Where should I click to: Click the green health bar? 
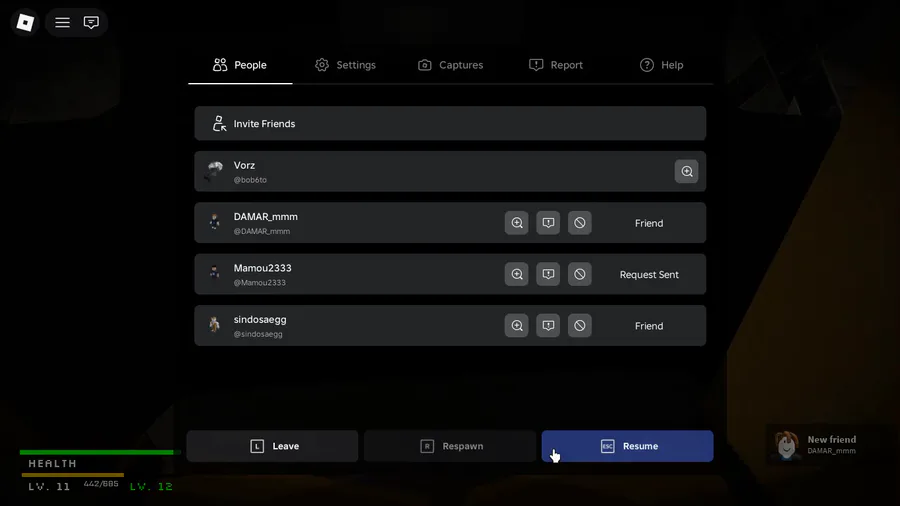tap(97, 453)
